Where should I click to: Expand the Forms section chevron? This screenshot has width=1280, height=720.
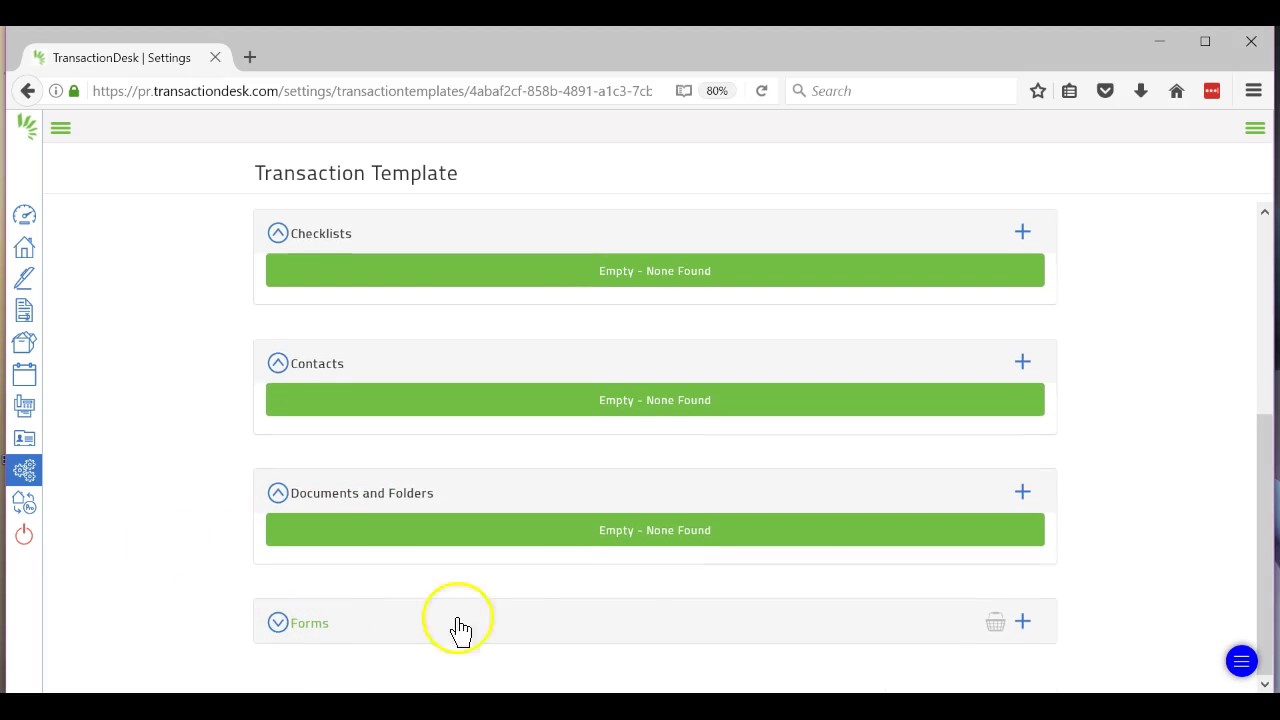click(278, 623)
